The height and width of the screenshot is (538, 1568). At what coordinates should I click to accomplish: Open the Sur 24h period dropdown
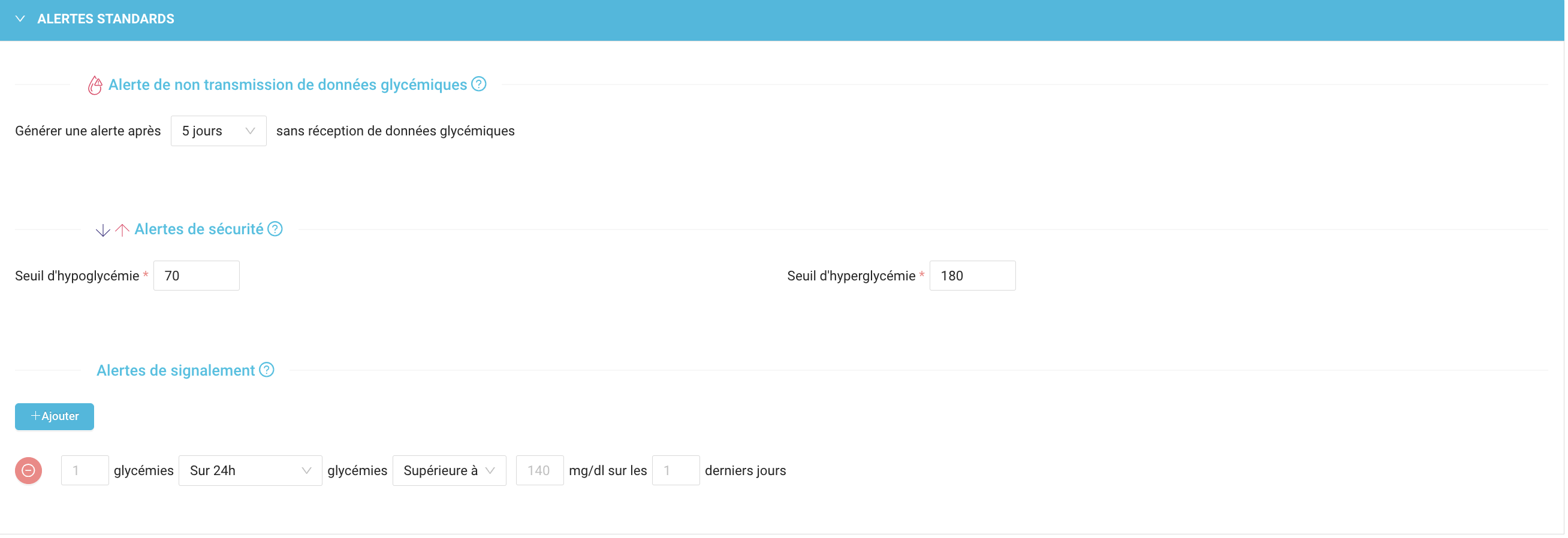[x=251, y=471]
